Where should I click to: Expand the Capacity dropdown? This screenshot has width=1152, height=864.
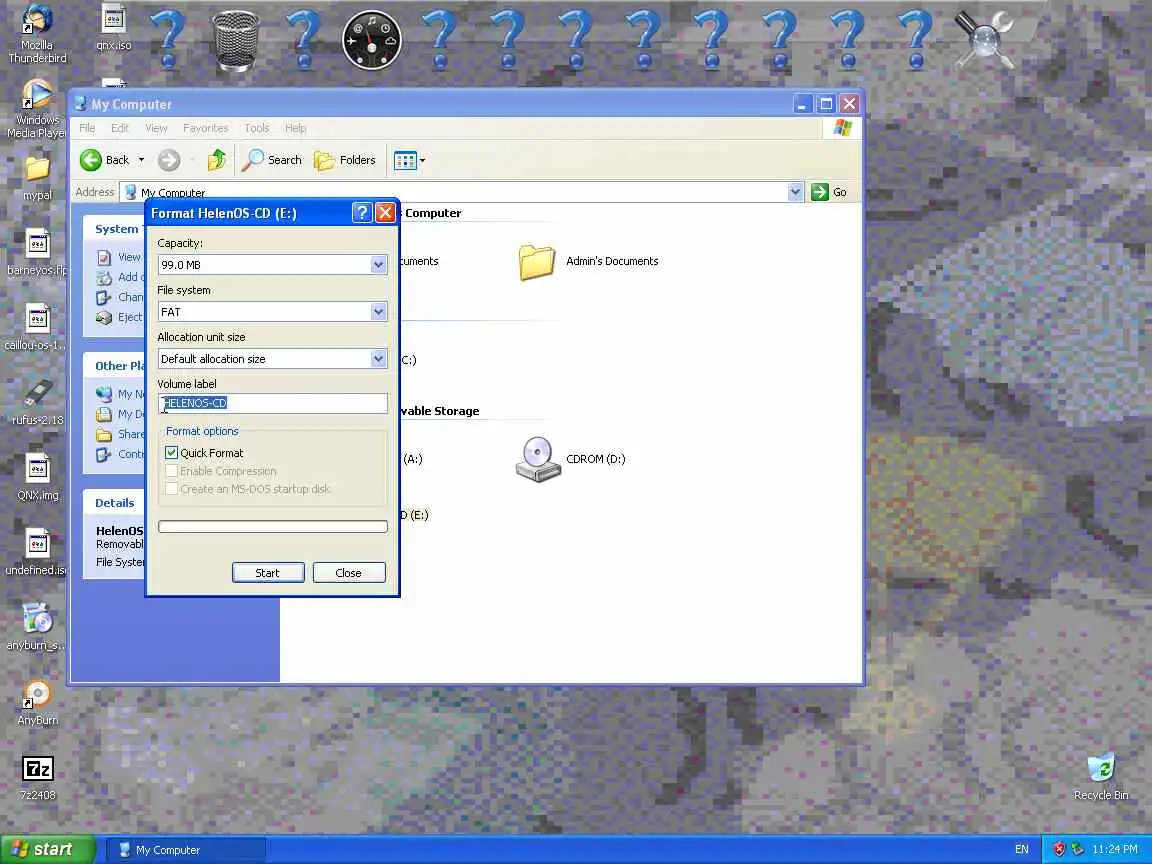[378, 264]
